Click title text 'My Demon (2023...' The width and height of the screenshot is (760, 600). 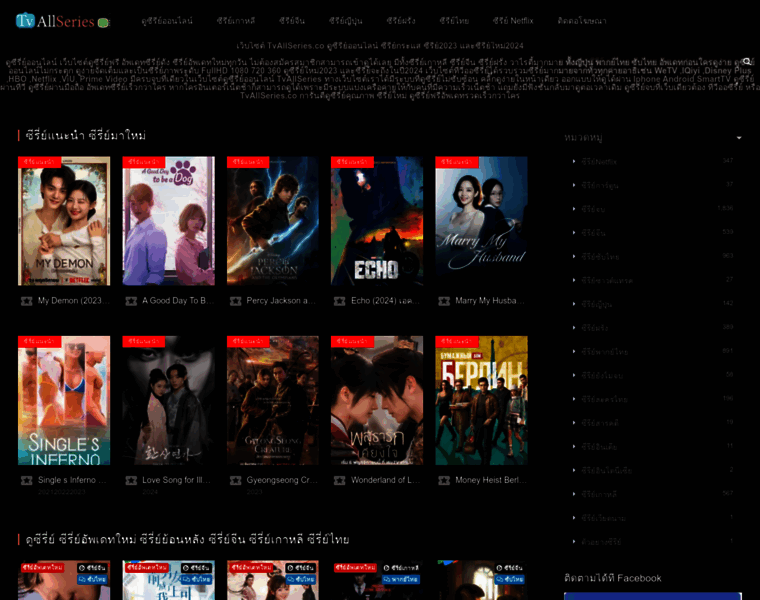coord(74,301)
